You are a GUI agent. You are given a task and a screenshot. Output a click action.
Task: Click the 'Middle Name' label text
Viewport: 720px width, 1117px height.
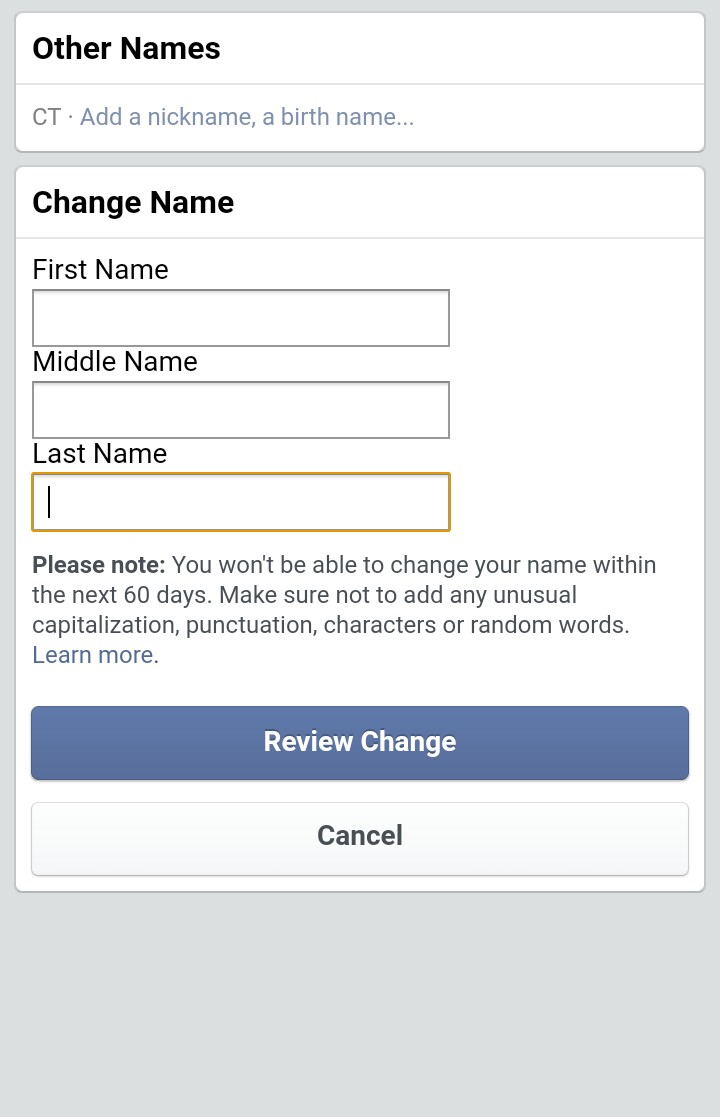click(115, 362)
